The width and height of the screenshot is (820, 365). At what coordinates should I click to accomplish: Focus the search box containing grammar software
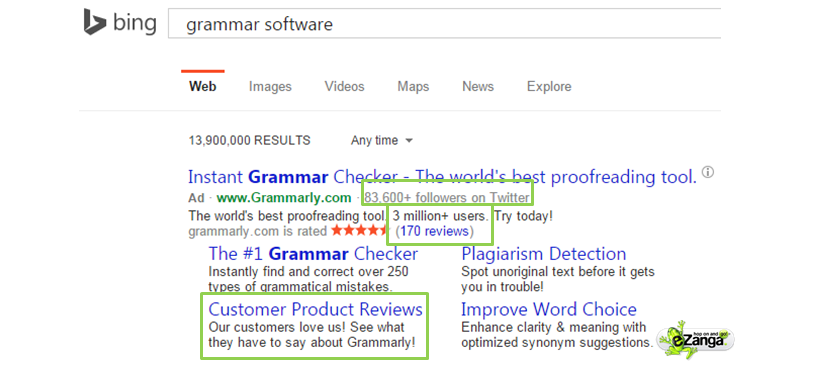point(444,24)
